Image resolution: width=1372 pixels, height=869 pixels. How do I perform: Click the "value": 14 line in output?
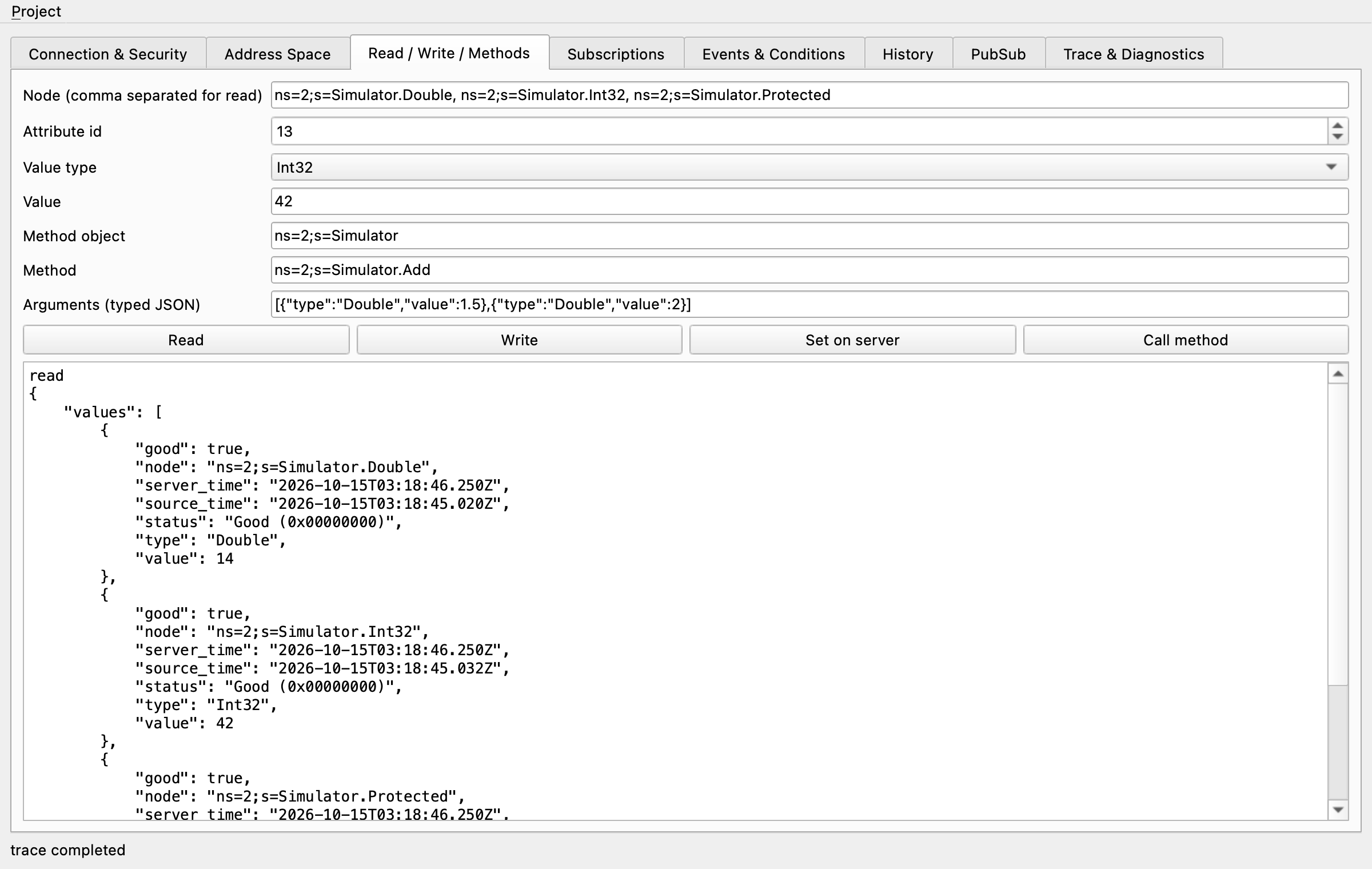[184, 559]
